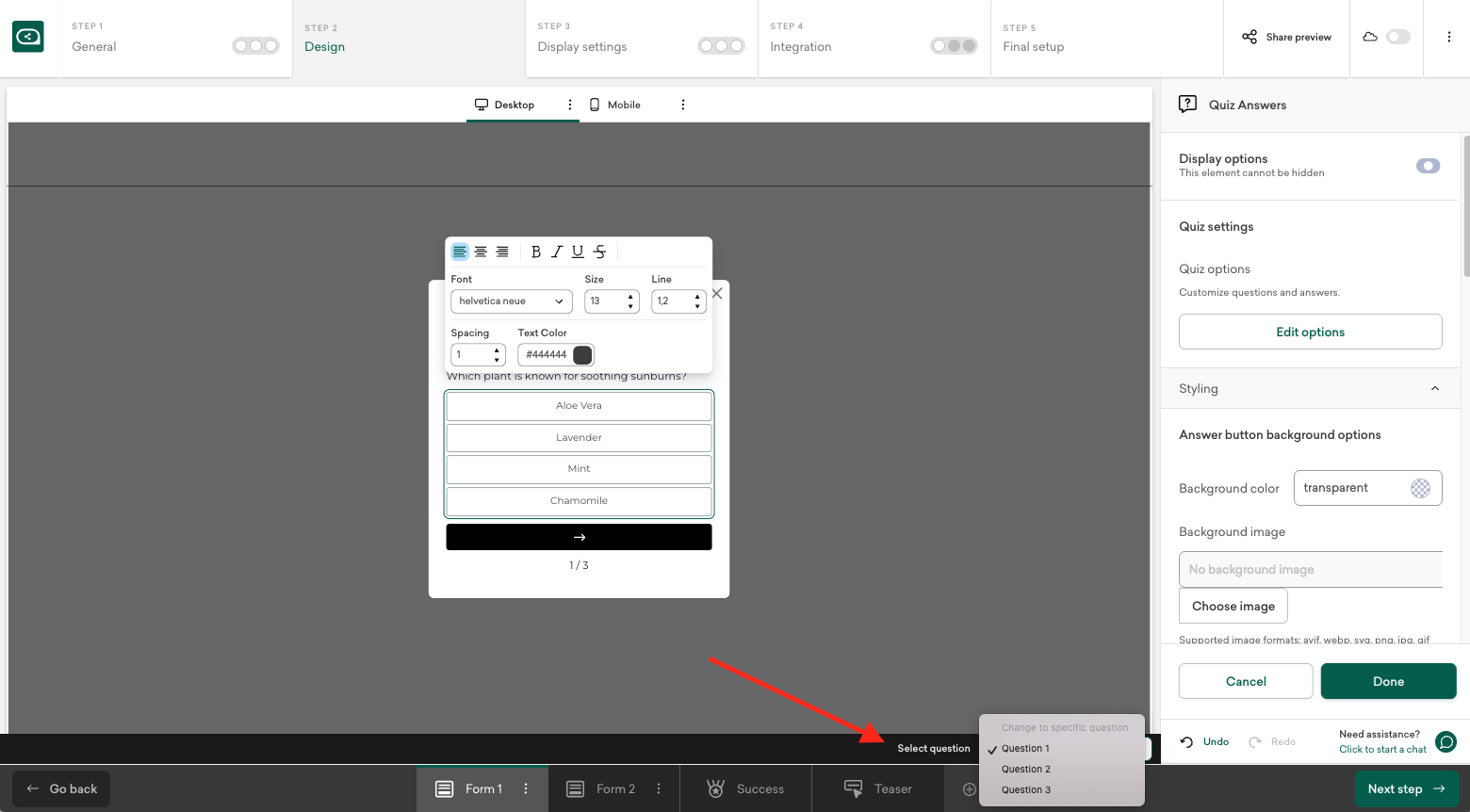Screen dimensions: 1470x812
Task: Select Lavender answer
Action: tap(579, 438)
